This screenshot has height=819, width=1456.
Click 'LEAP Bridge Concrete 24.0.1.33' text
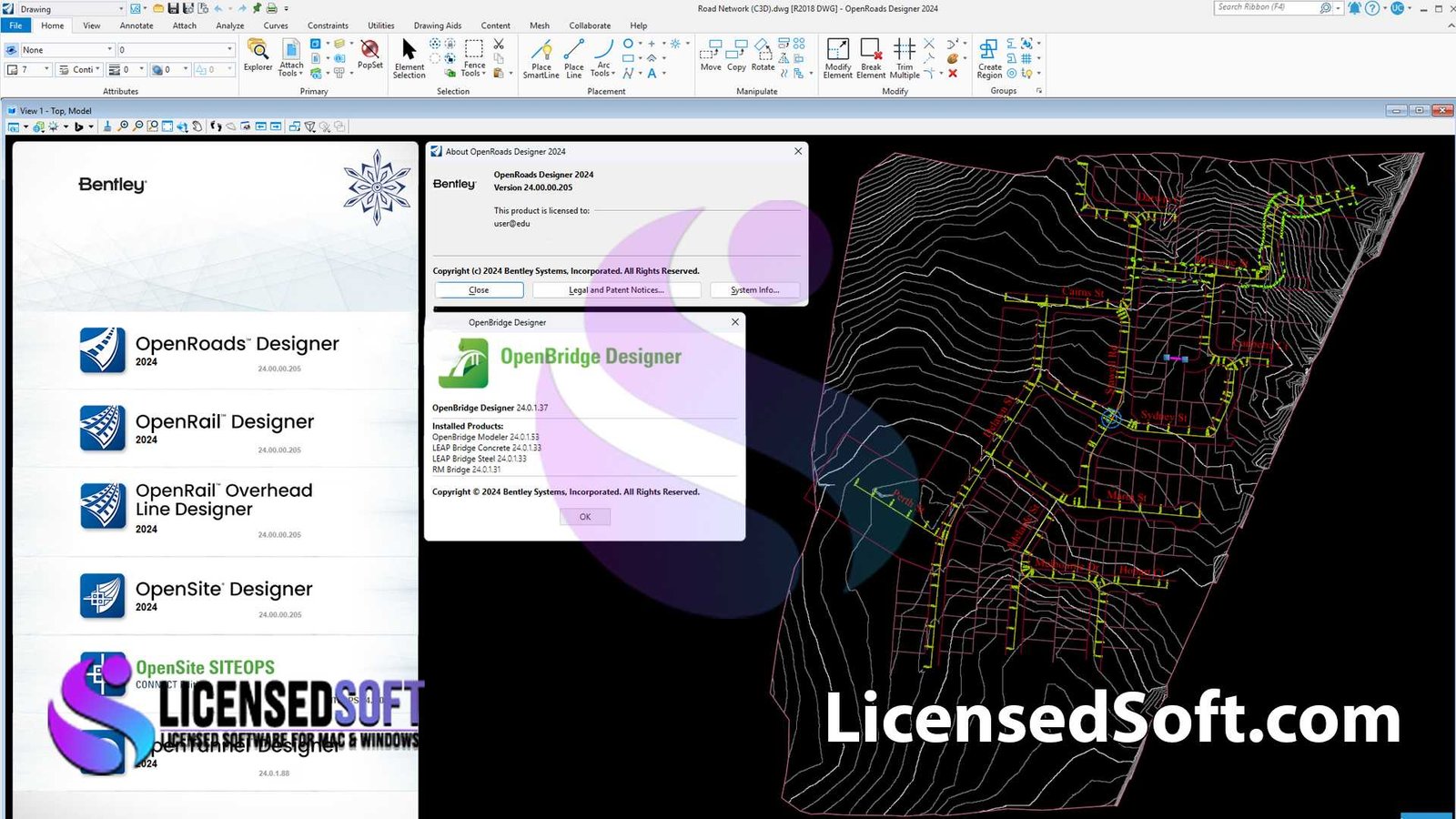point(487,448)
